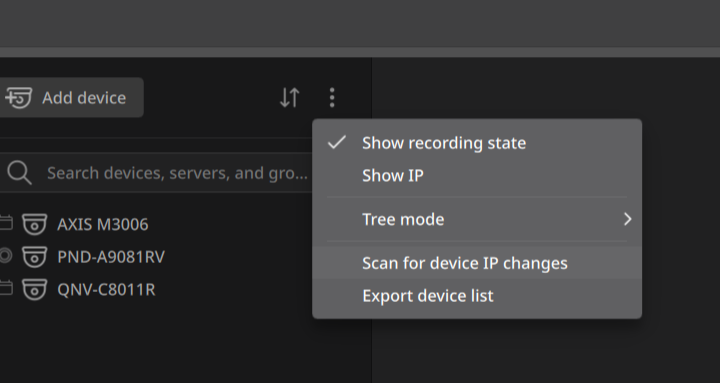720x383 pixels.
Task: Click the recording state icon beside PND-A9081RV
Action: tap(5, 256)
